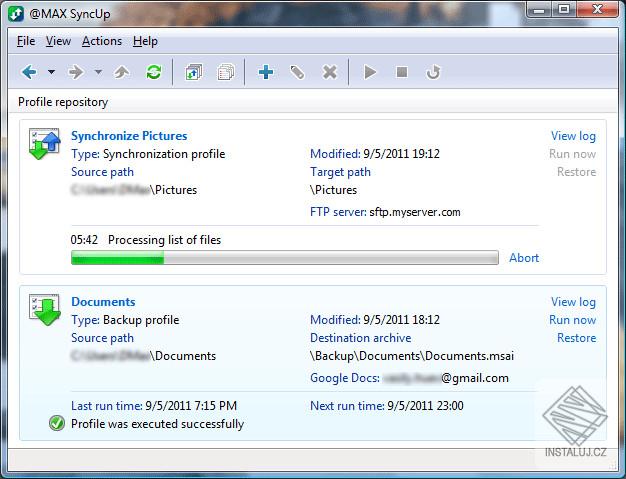Click the Run play toolbar icon
Image resolution: width=626 pixels, height=479 pixels.
[370, 72]
